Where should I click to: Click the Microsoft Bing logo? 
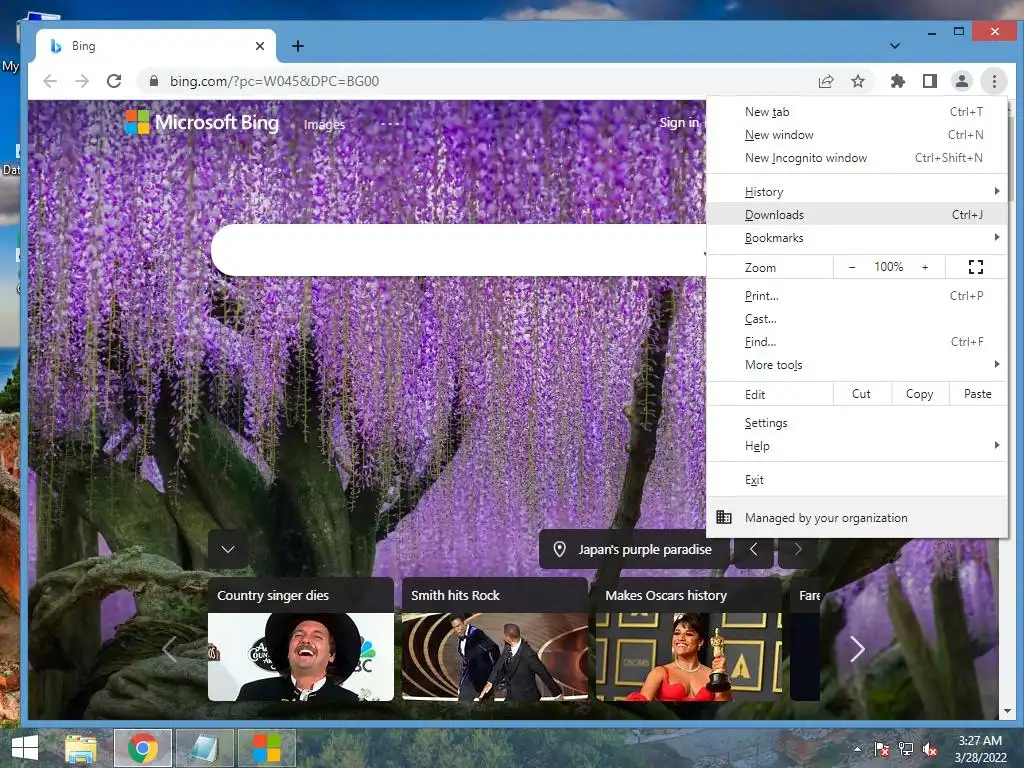pyautogui.click(x=202, y=122)
